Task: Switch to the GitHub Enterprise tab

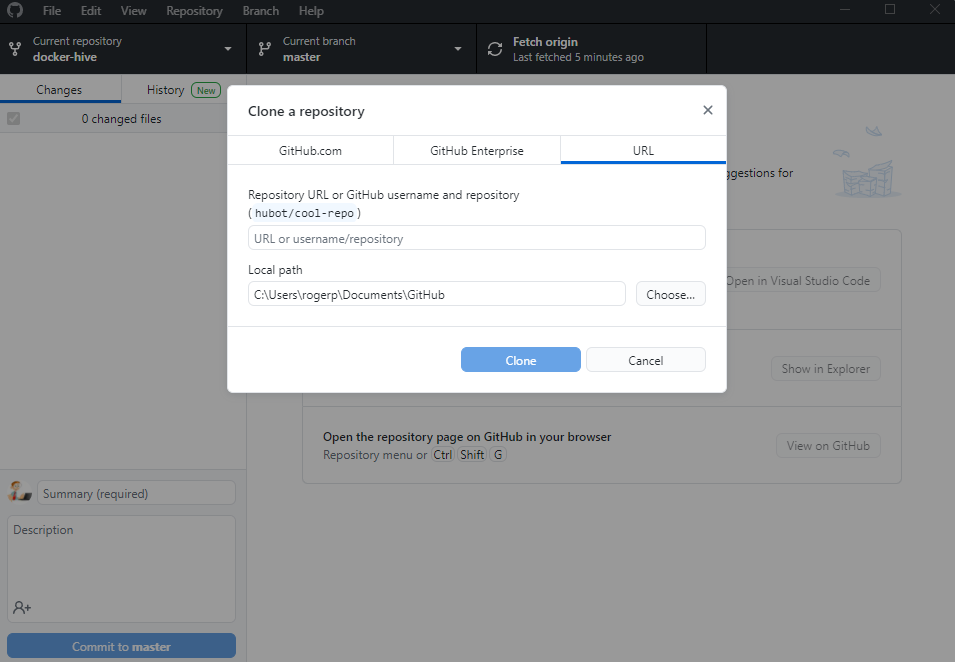Action: click(x=477, y=151)
